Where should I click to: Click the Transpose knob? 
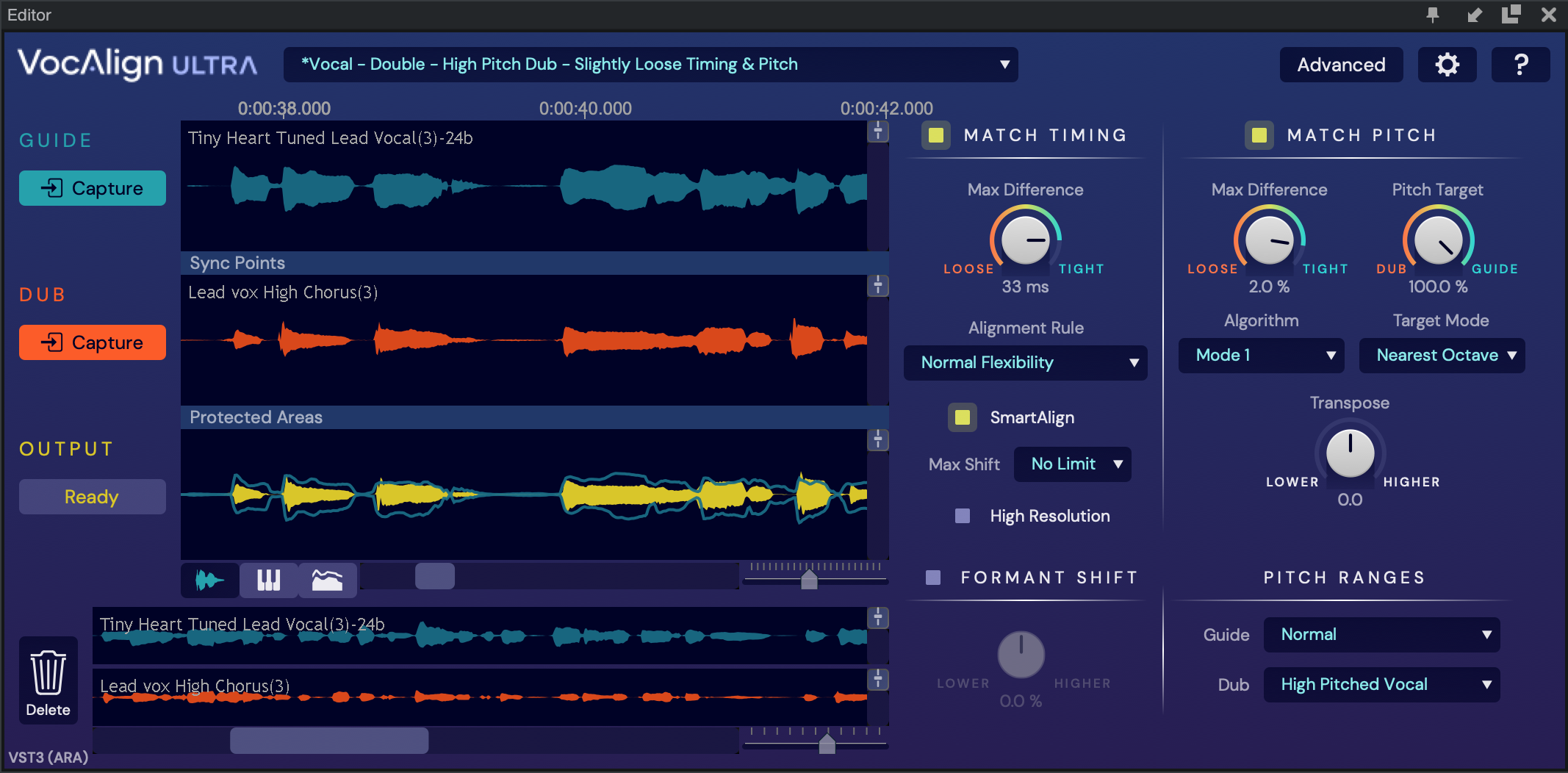tap(1350, 453)
